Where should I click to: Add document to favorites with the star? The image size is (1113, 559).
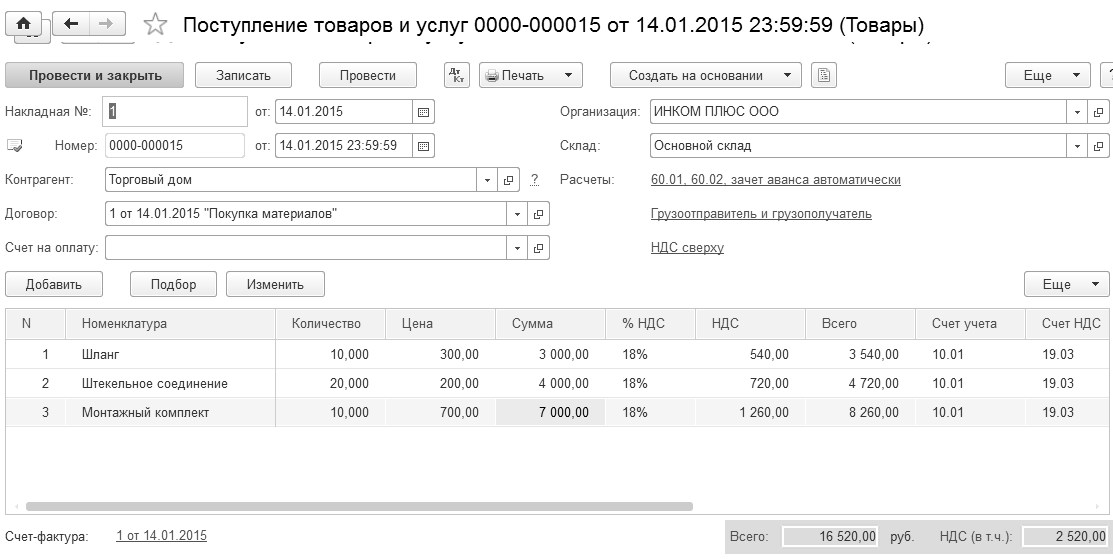(155, 25)
